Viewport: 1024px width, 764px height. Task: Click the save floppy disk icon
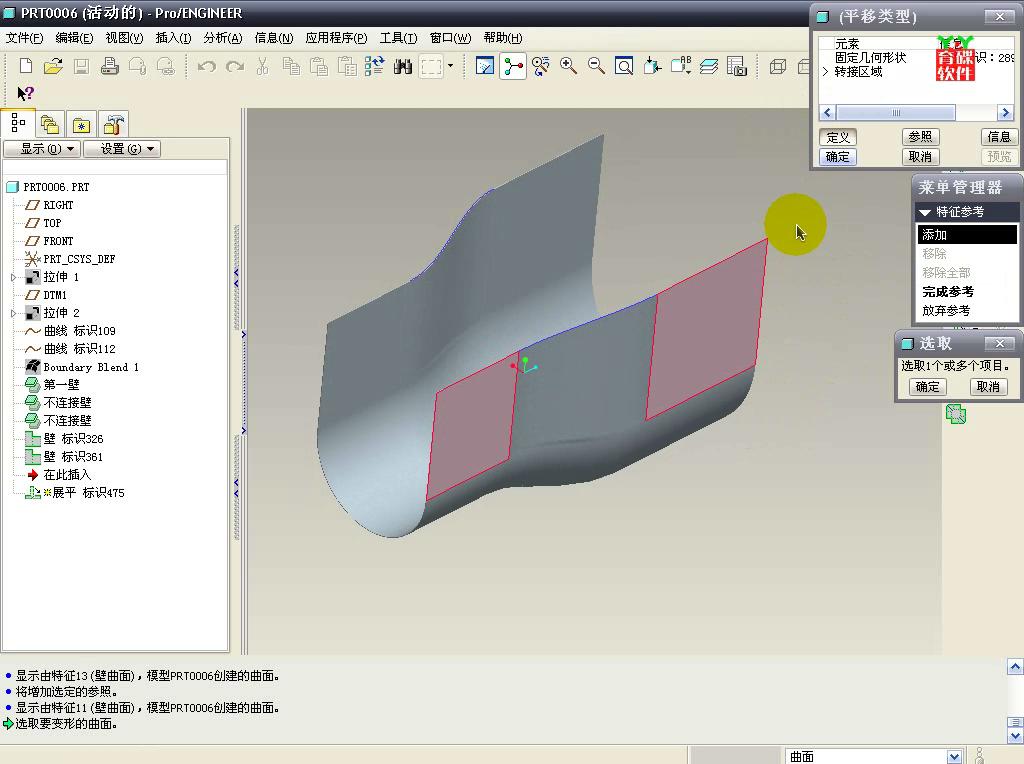point(82,66)
